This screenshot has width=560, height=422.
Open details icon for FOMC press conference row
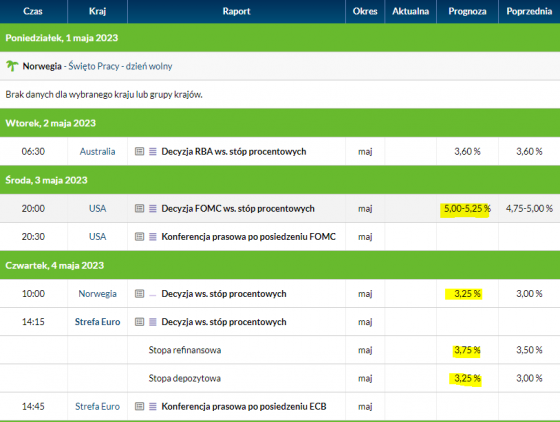point(139,236)
